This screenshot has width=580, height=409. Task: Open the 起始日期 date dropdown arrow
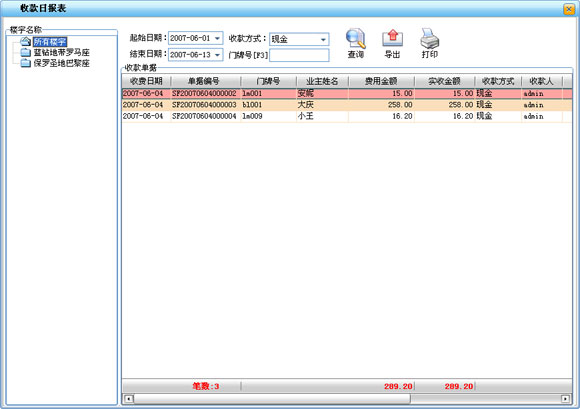coord(218,38)
